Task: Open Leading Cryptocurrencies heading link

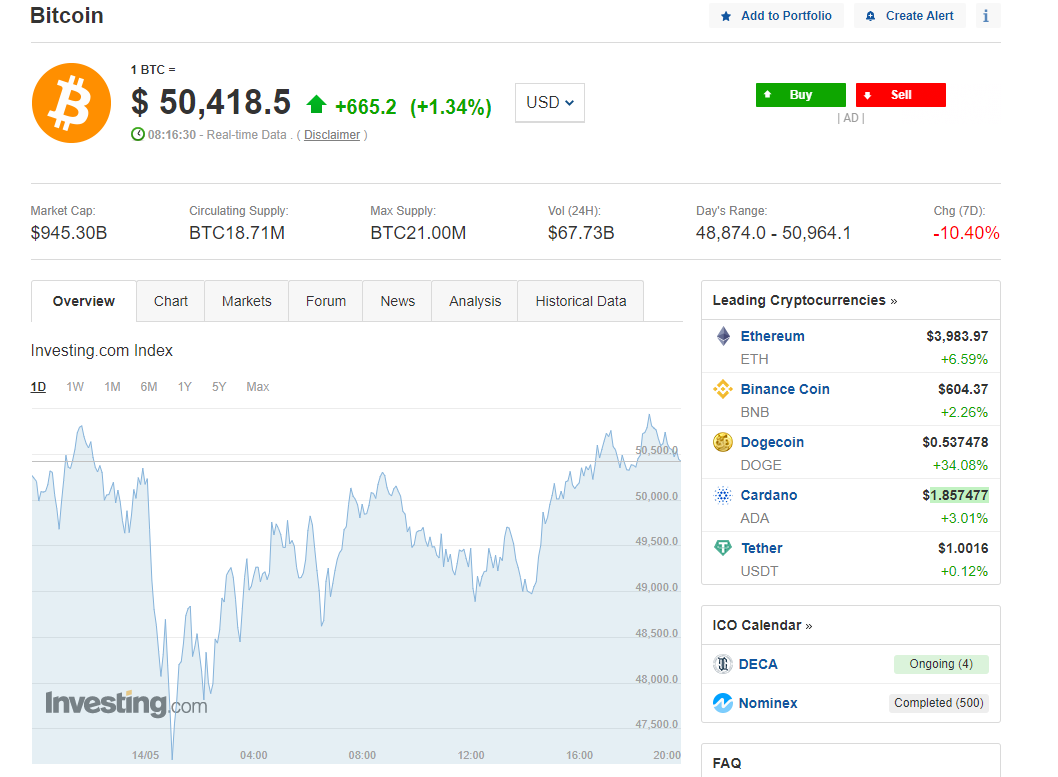Action: click(x=805, y=300)
